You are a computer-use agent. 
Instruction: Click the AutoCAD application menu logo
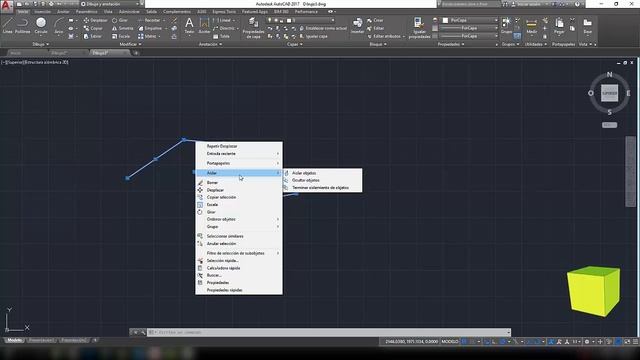point(6,6)
